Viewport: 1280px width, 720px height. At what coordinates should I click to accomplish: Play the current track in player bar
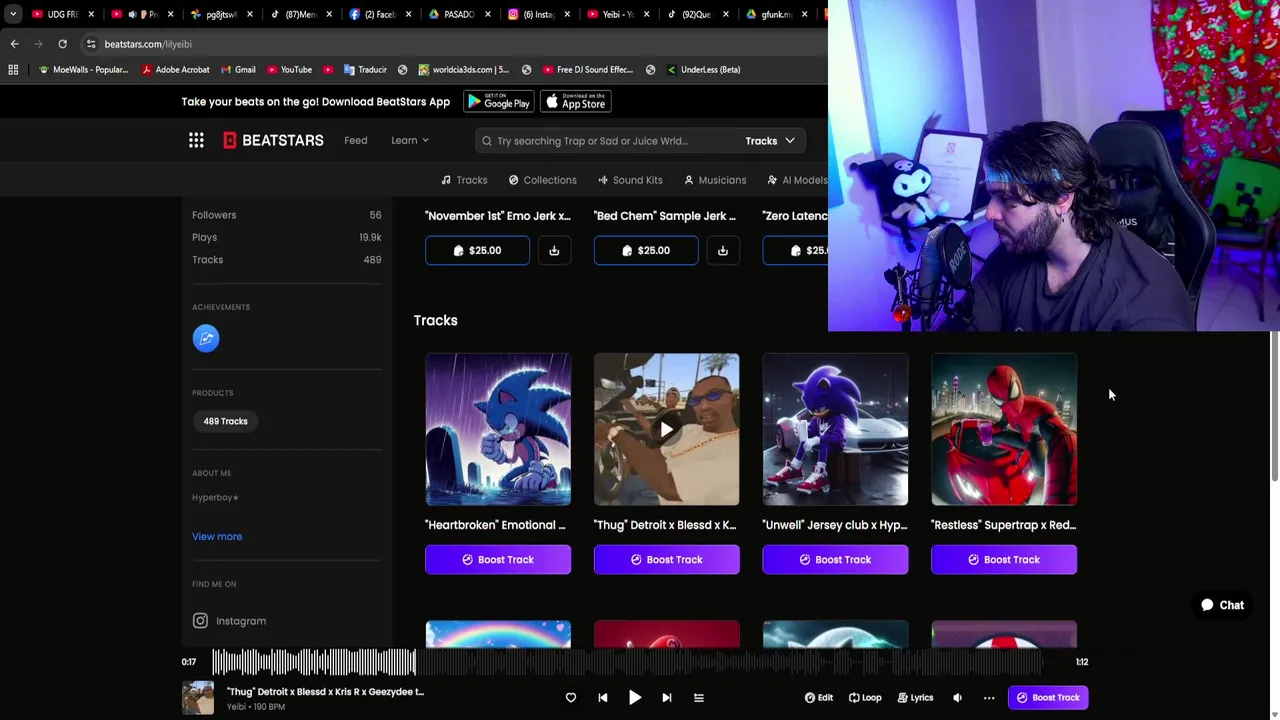635,698
